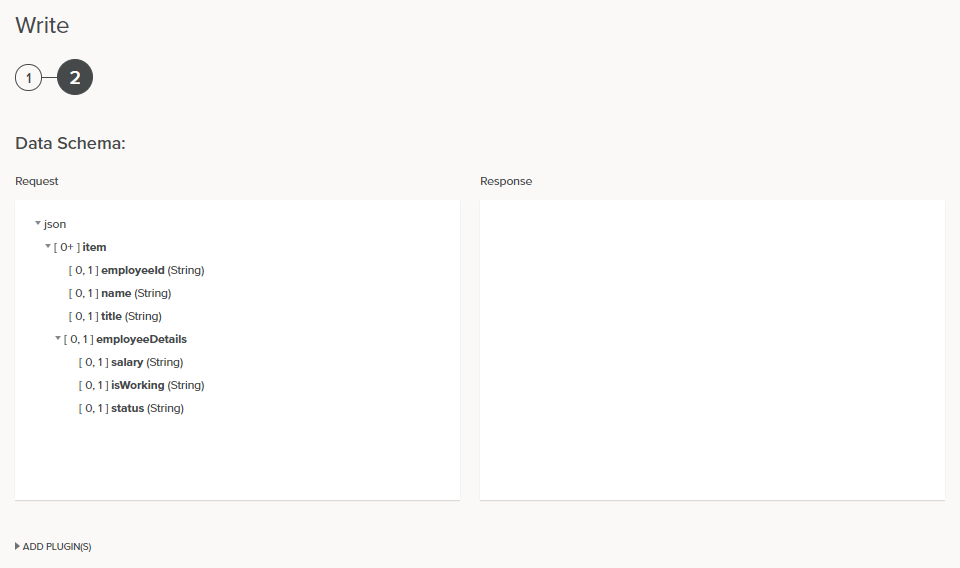Expand the ADD PLUGIN(S) section

[53, 547]
